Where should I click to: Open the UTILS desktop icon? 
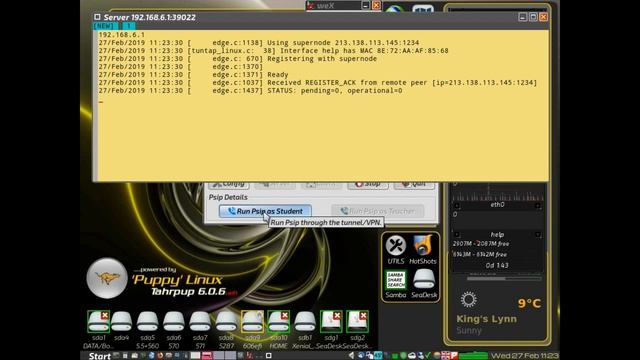[396, 250]
